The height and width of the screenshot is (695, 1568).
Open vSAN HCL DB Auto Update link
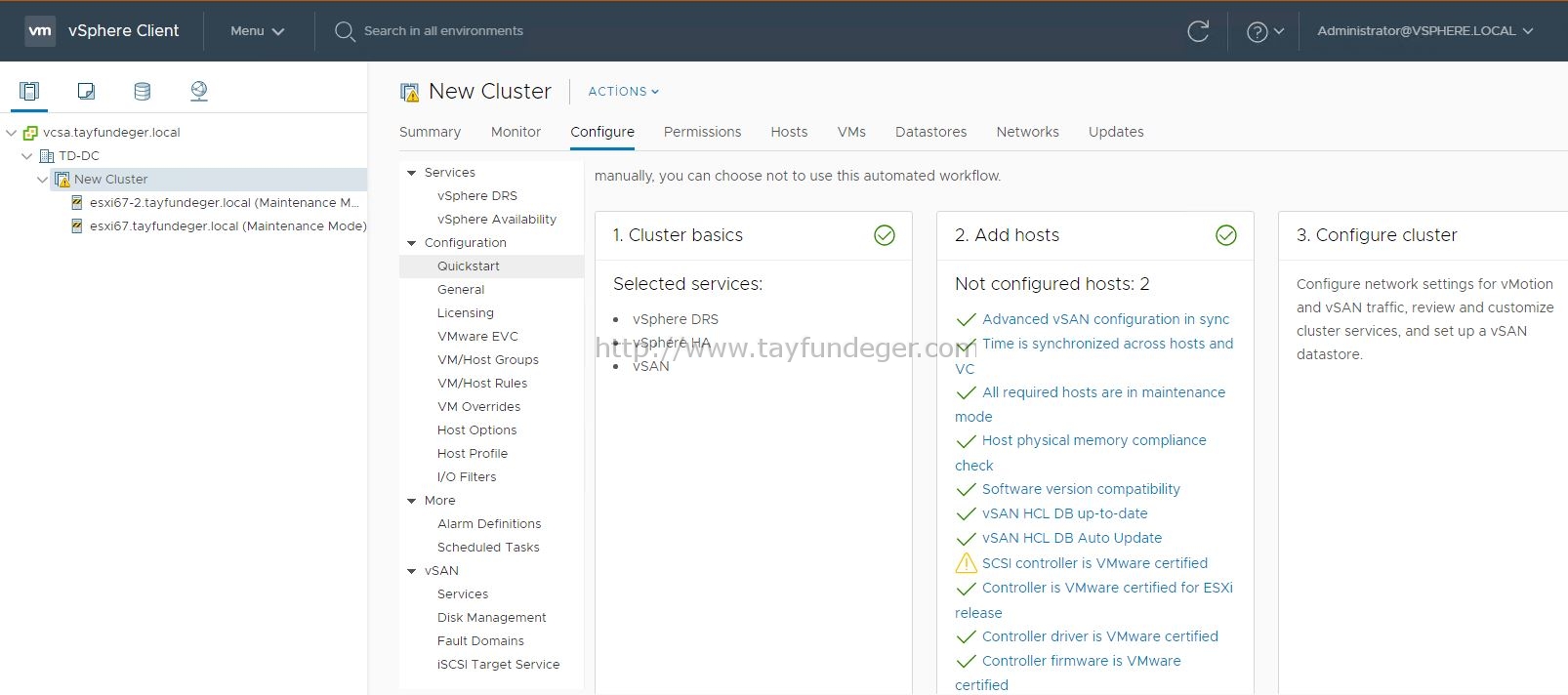1072,538
